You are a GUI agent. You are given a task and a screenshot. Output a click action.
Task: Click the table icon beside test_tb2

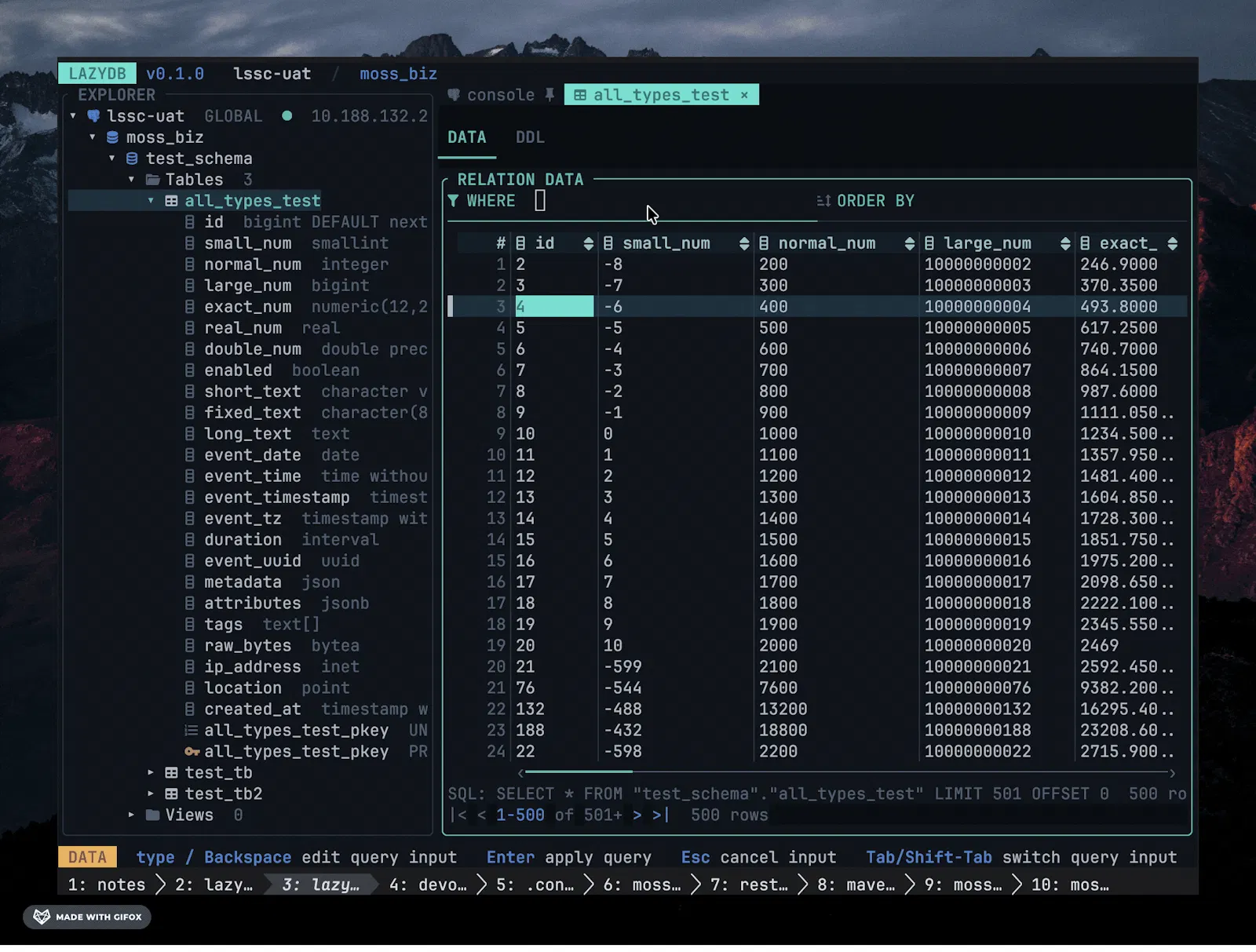[171, 794]
